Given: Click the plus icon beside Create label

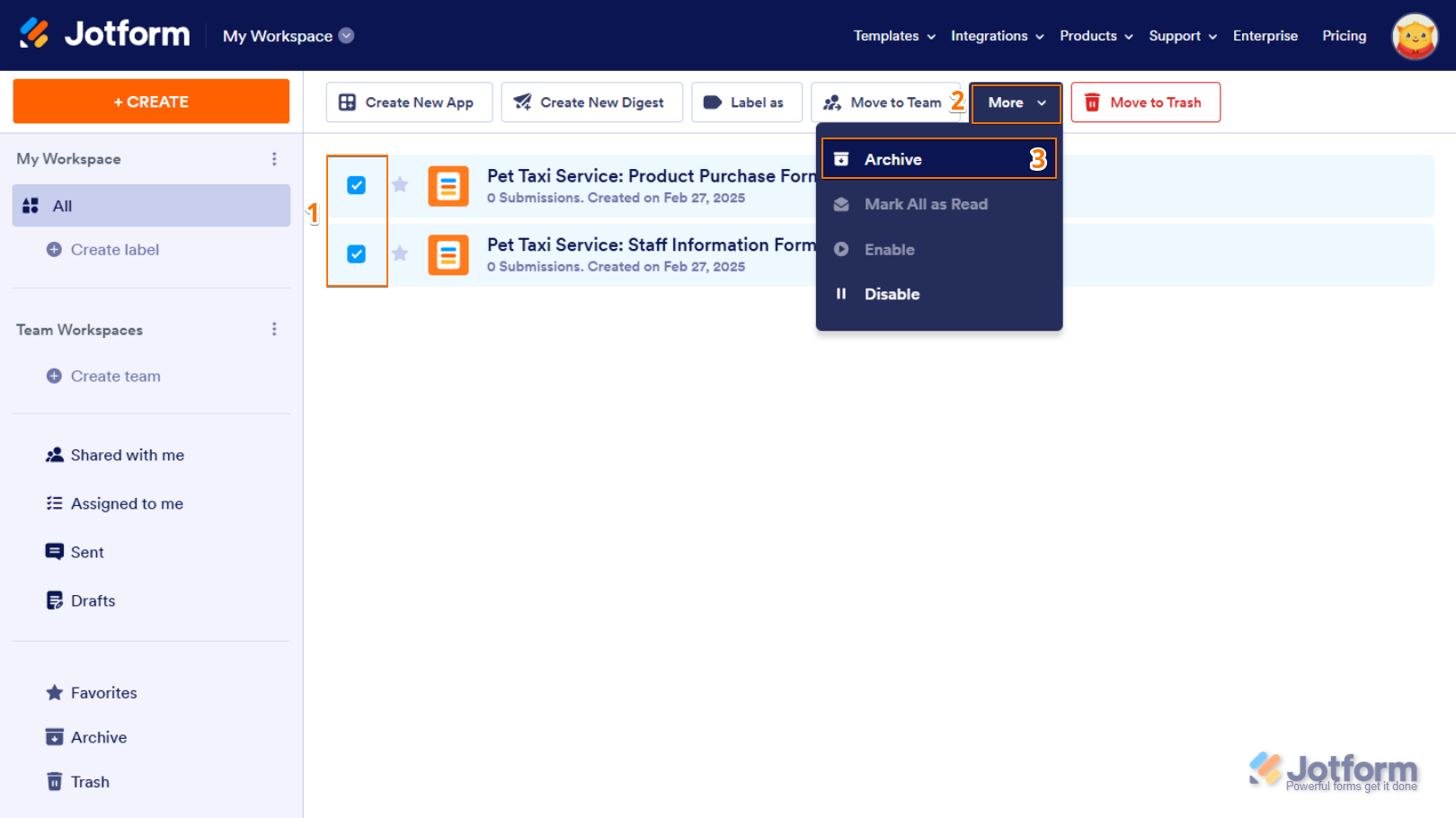Looking at the screenshot, I should click(54, 250).
